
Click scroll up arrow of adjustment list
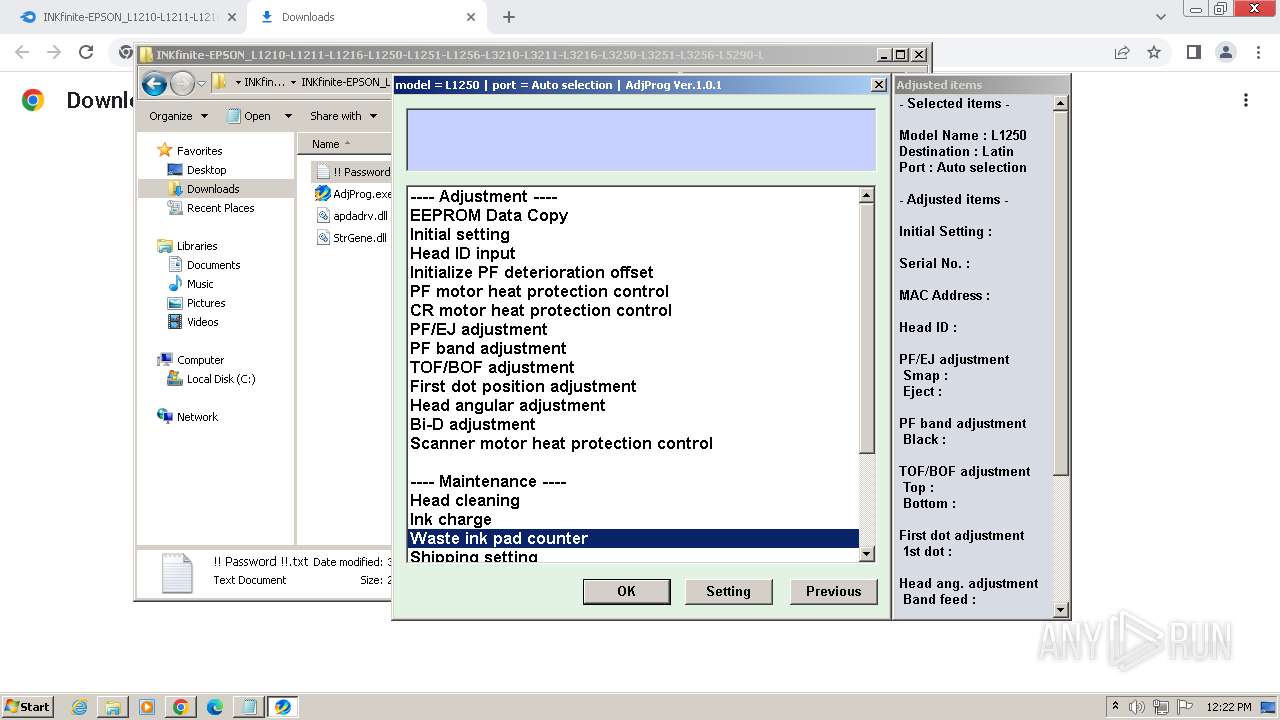pos(867,195)
